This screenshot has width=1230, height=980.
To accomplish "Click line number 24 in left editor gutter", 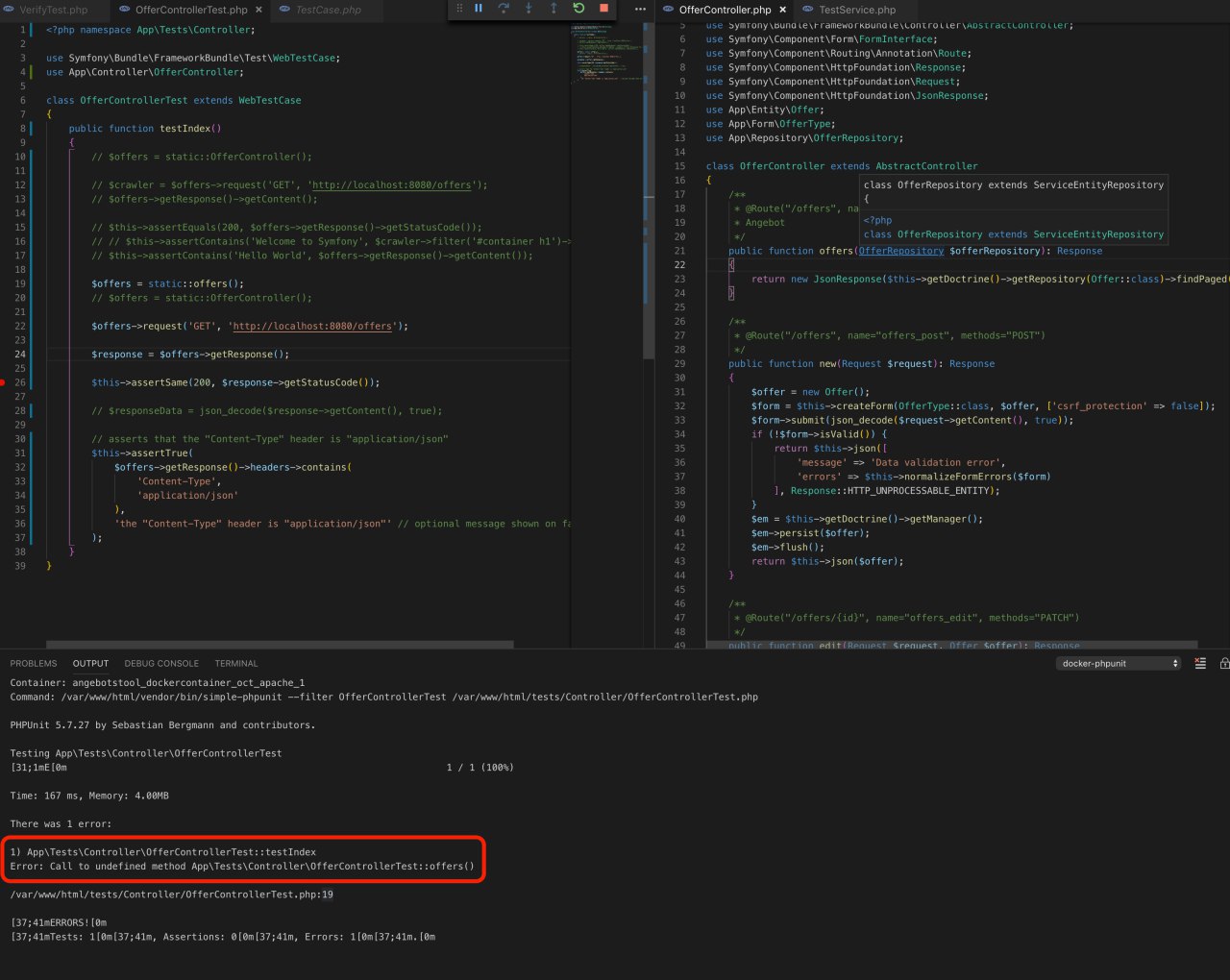I will (20, 354).
